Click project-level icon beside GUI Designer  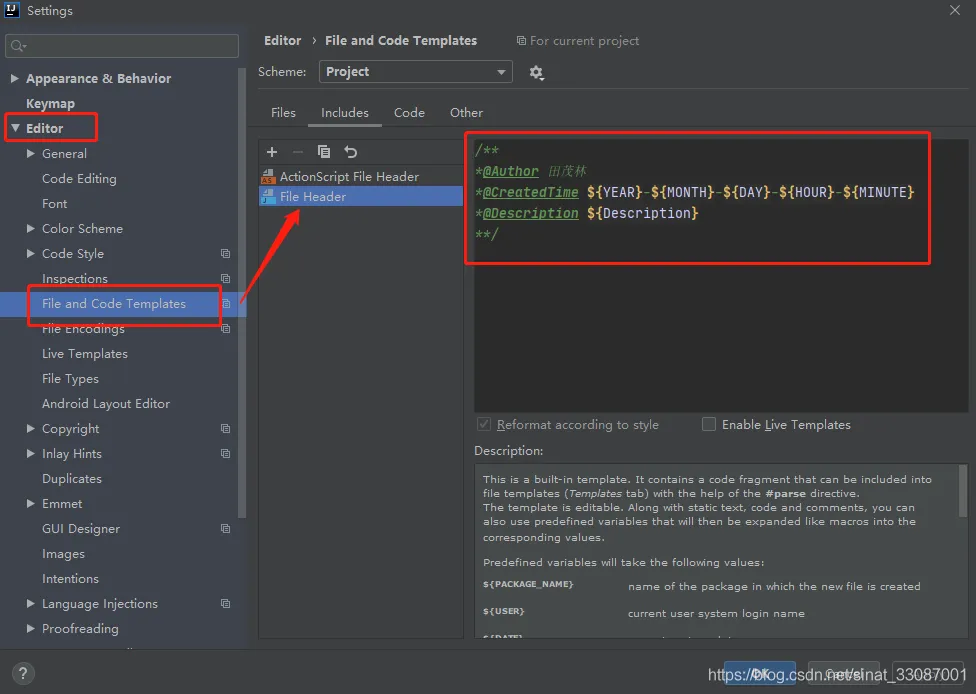point(225,528)
